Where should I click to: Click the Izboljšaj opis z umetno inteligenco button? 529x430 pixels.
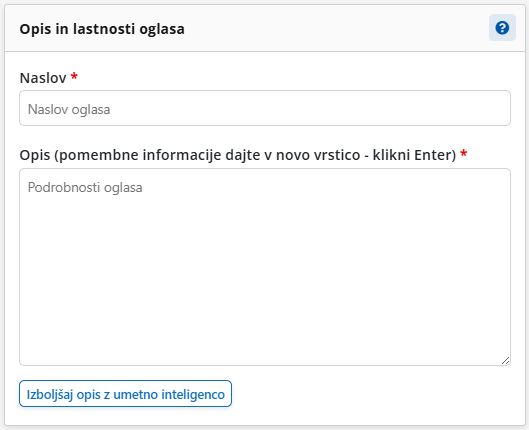(x=126, y=394)
